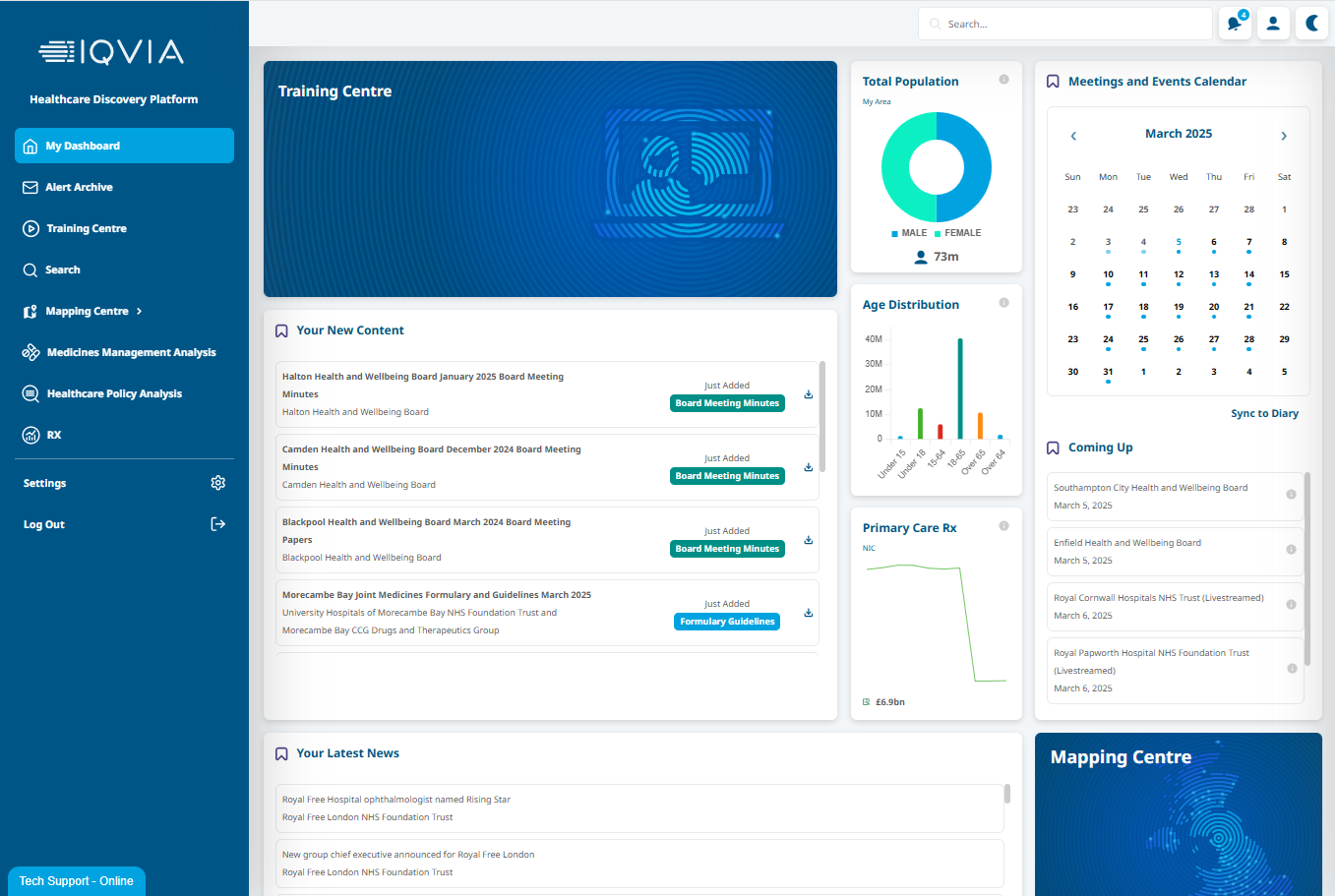Open Alert Archive in sidebar
The height and width of the screenshot is (896, 1335).
(124, 187)
